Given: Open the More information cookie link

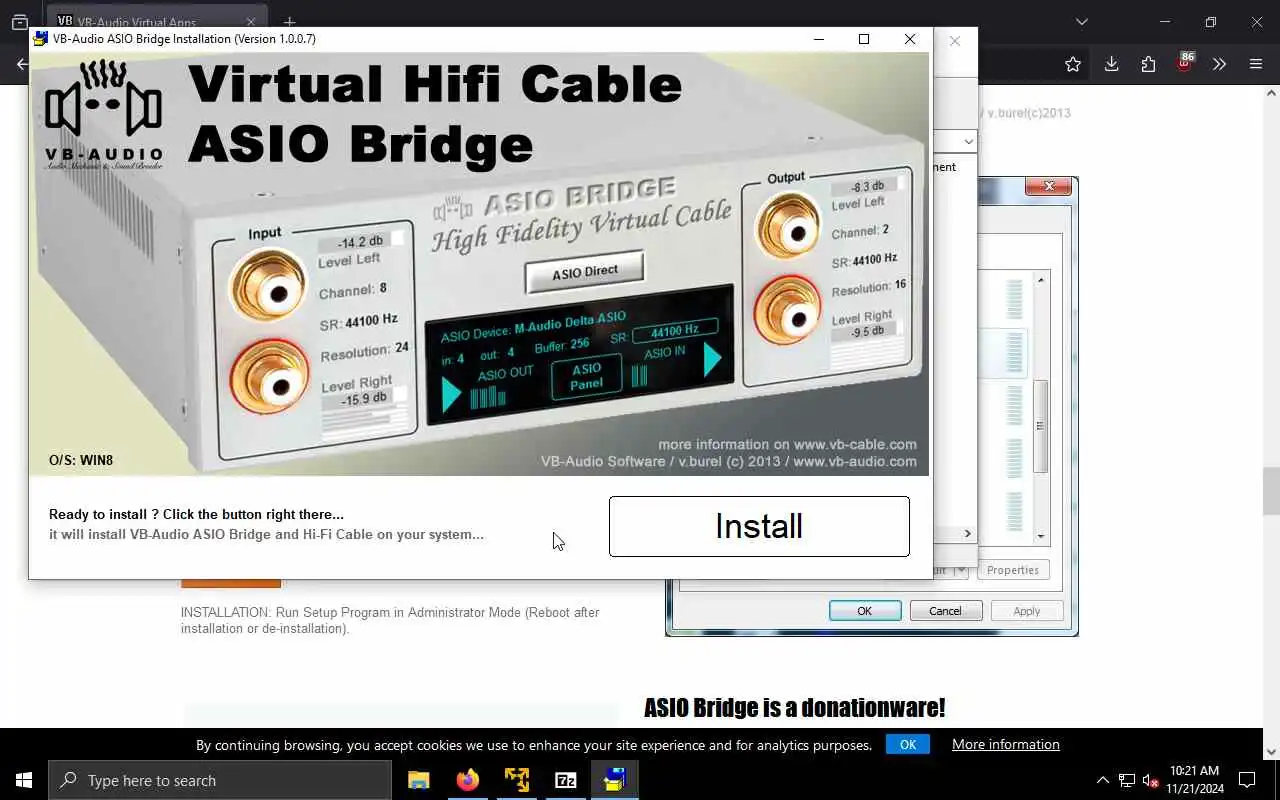Looking at the screenshot, I should click(1006, 744).
